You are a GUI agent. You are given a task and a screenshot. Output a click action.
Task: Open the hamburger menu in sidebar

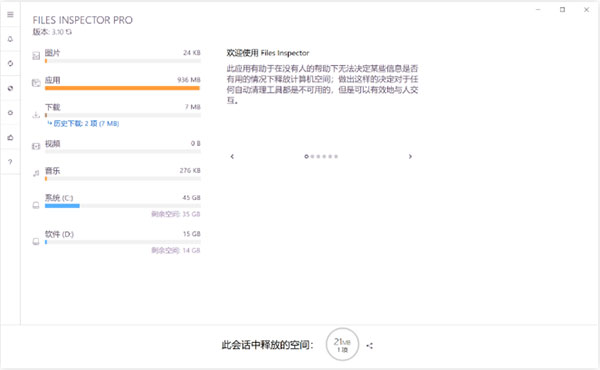10,15
